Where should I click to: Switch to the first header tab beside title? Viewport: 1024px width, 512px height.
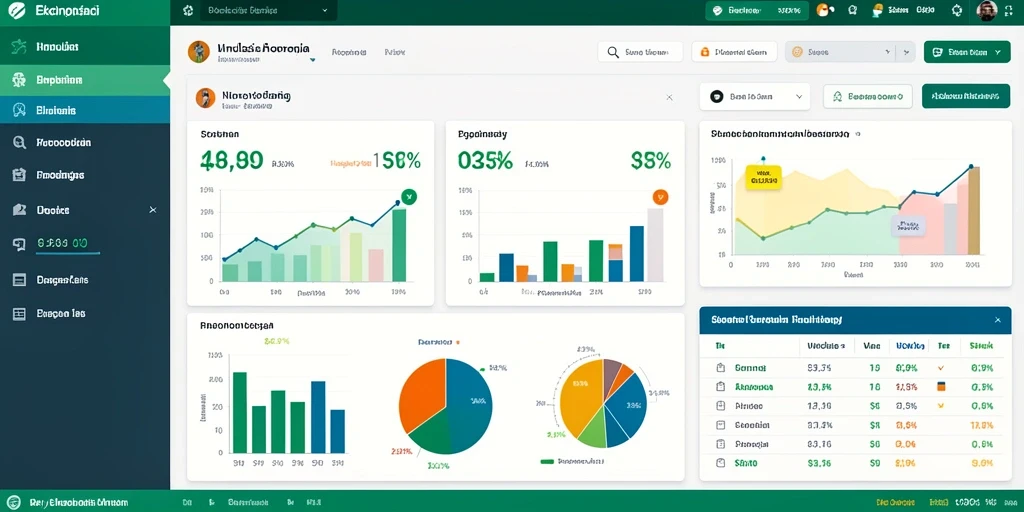pos(349,52)
